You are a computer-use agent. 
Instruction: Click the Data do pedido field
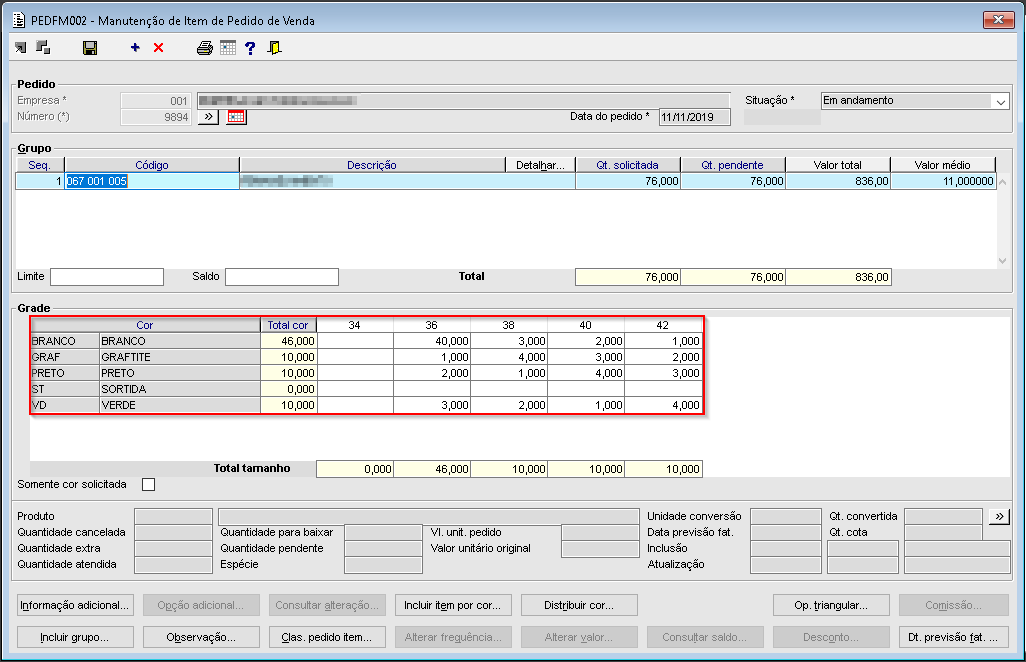694,117
